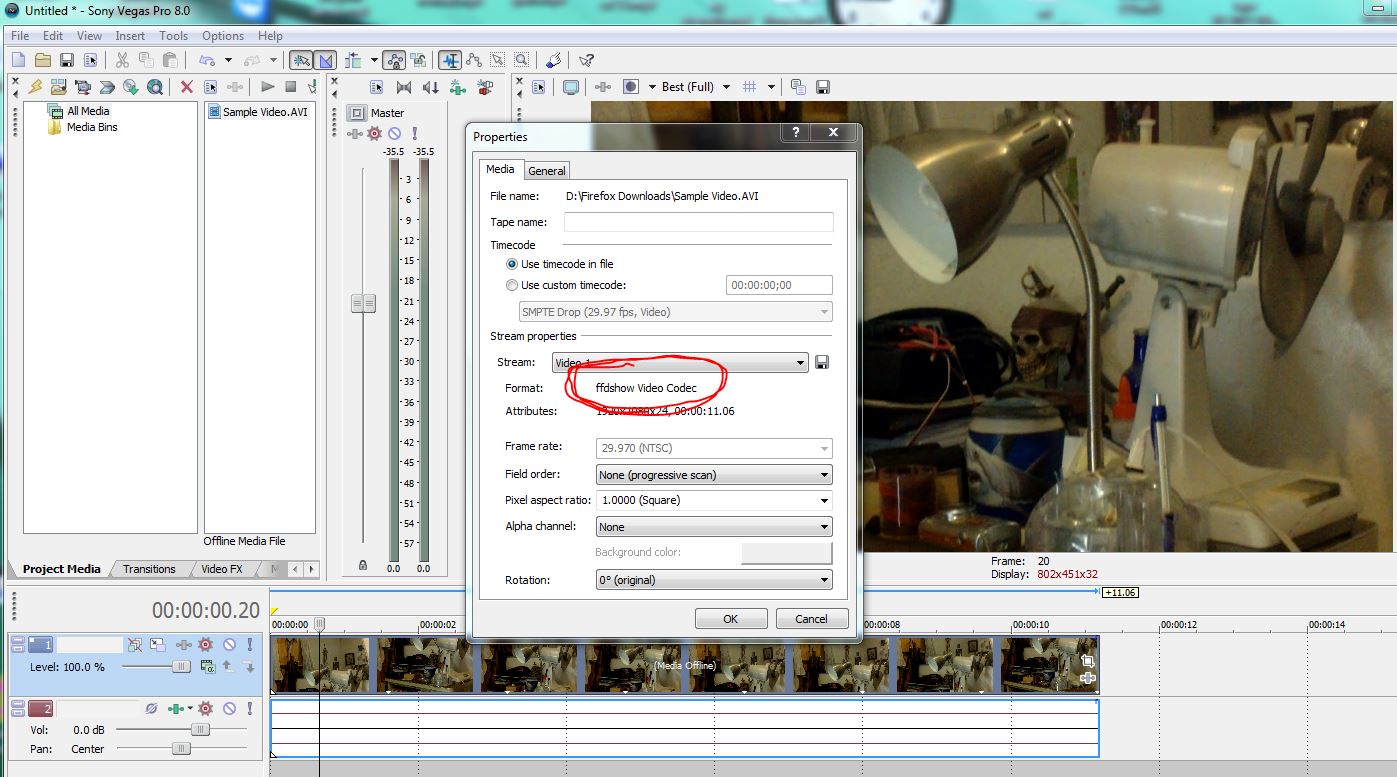Viewport: 1397px width, 777px height.
Task: Select Use timecode in file option
Action: (560, 264)
